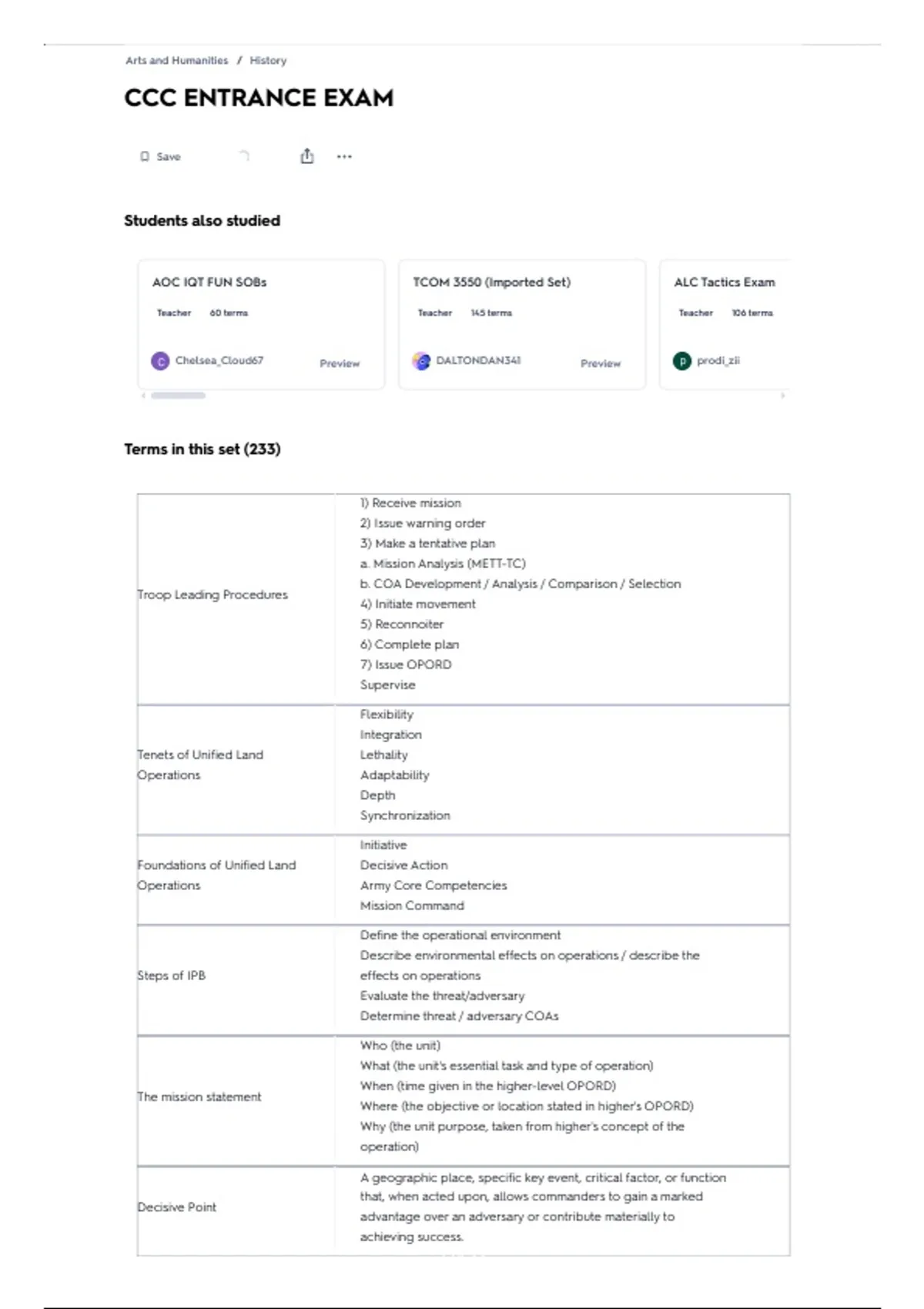The height and width of the screenshot is (1309, 924).
Task: Click the Chelsea_Cloud67 username
Action: tap(219, 360)
